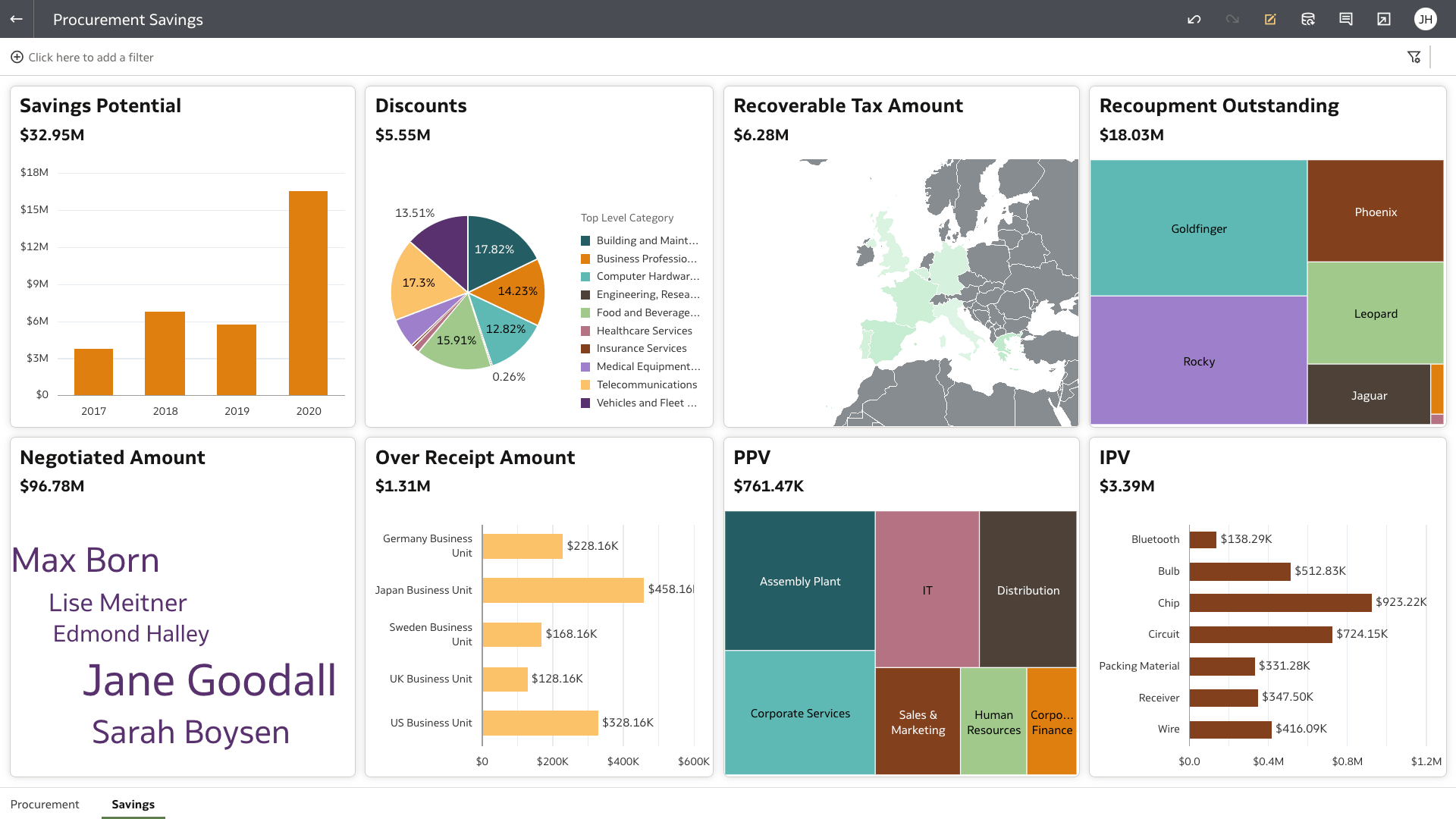
Task: Enter presentation mode via the export arrow icon
Action: point(1384,19)
